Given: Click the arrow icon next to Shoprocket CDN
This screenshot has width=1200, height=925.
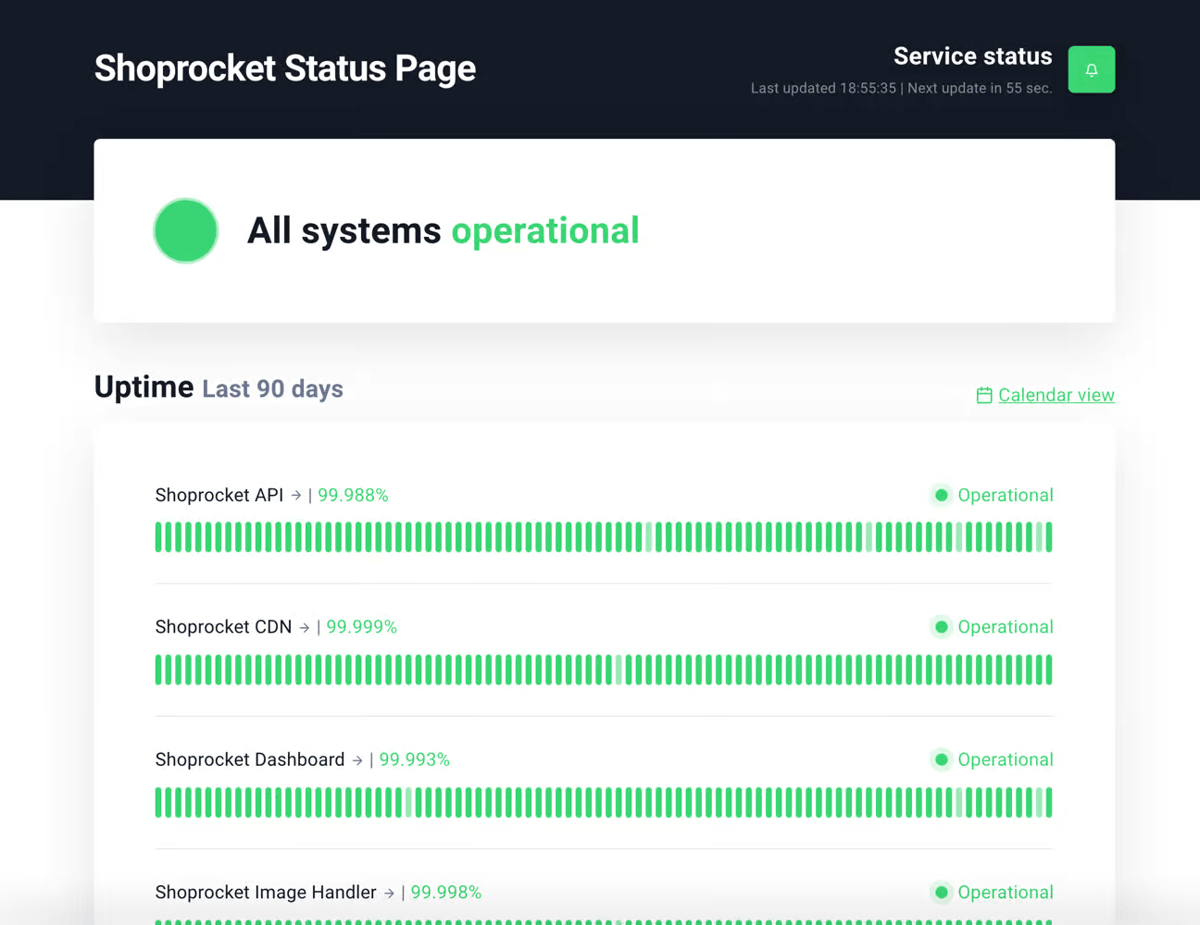Looking at the screenshot, I should pyautogui.click(x=304, y=628).
